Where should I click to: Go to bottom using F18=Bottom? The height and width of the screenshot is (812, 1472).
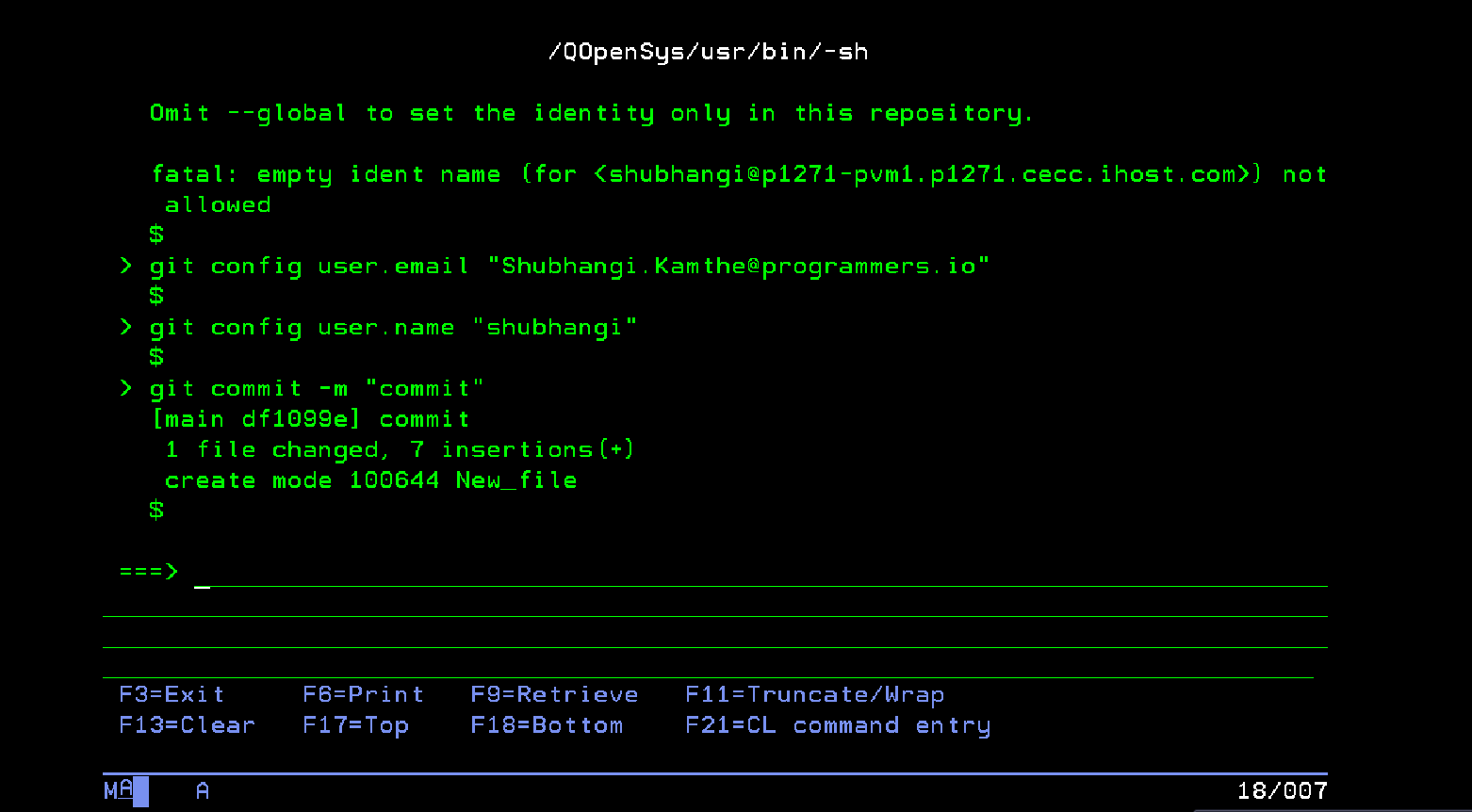tap(547, 725)
